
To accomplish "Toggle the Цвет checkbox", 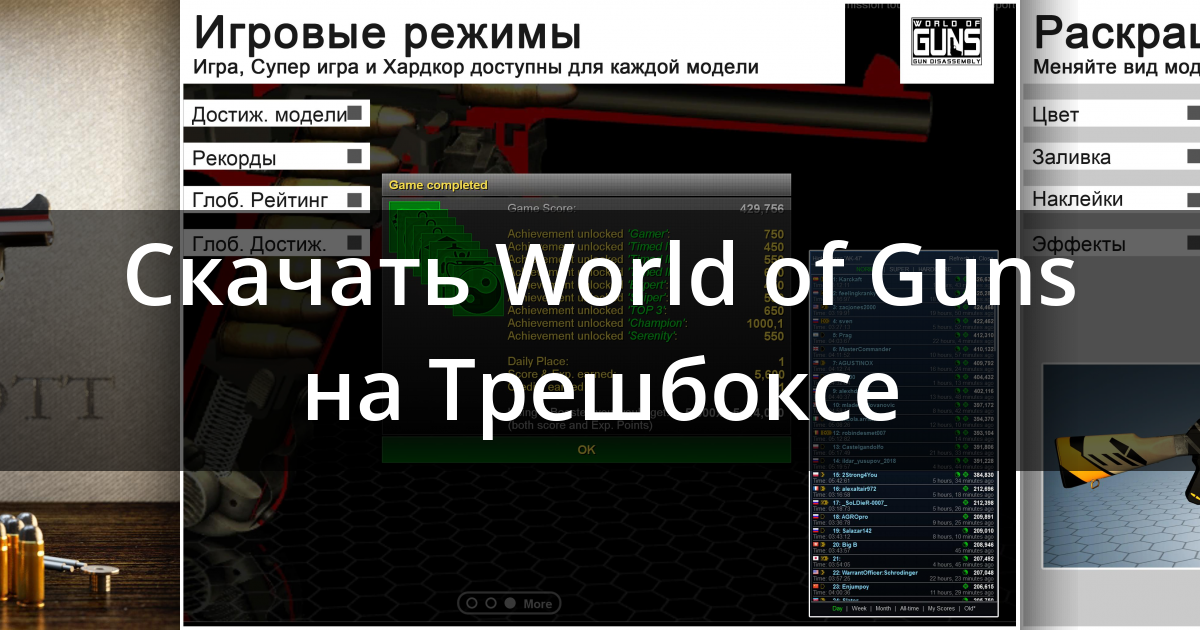I will click(1193, 113).
